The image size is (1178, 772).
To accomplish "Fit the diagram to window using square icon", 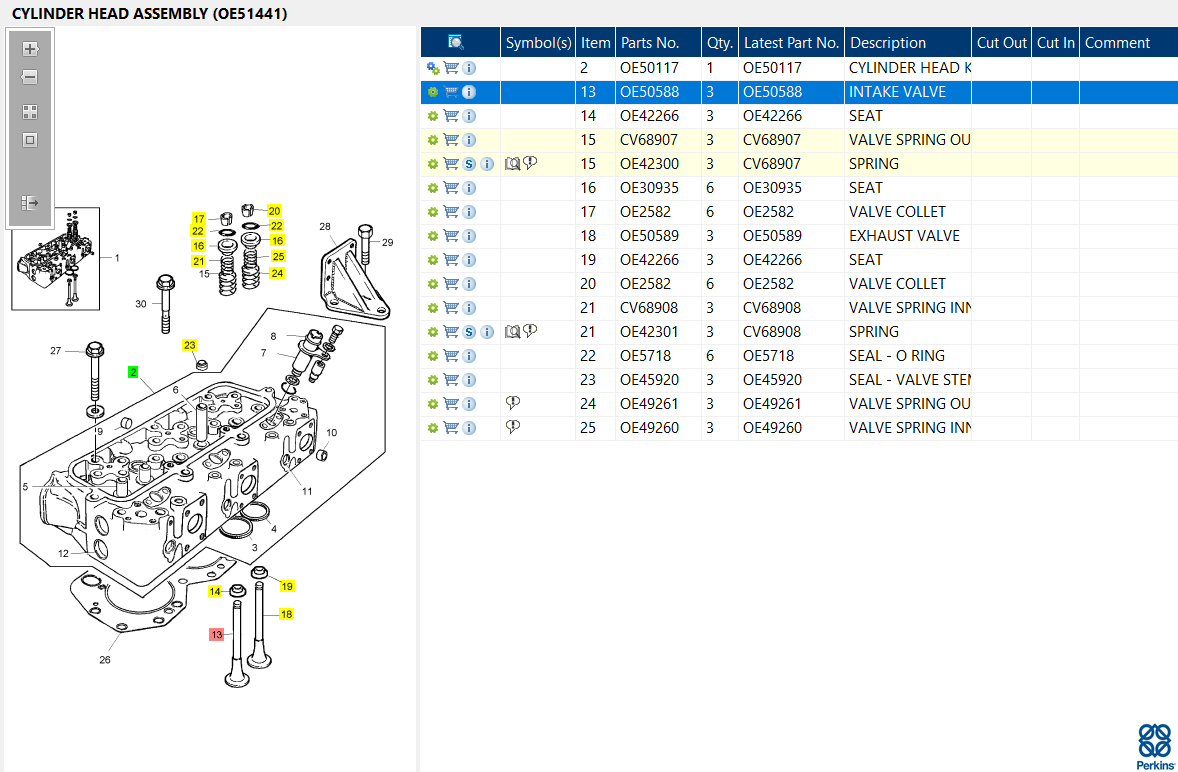I will pyautogui.click(x=30, y=140).
